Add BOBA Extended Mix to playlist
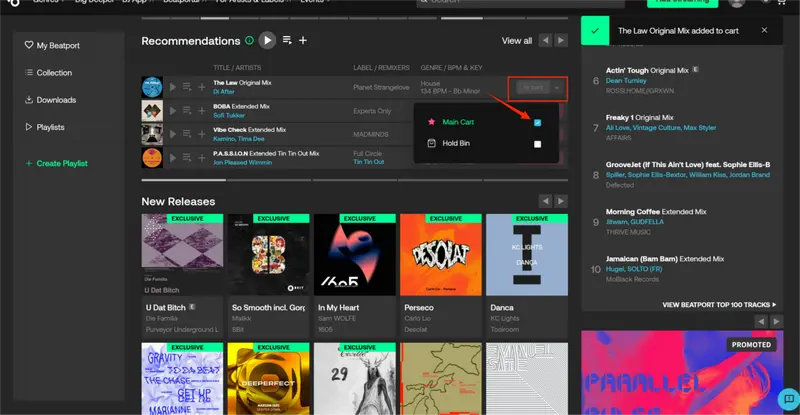 tap(202, 111)
